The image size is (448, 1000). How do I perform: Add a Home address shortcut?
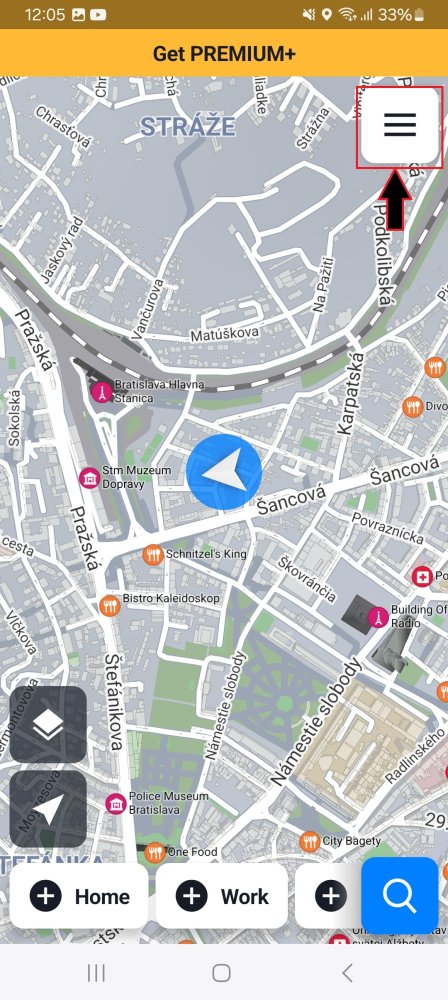[79, 896]
